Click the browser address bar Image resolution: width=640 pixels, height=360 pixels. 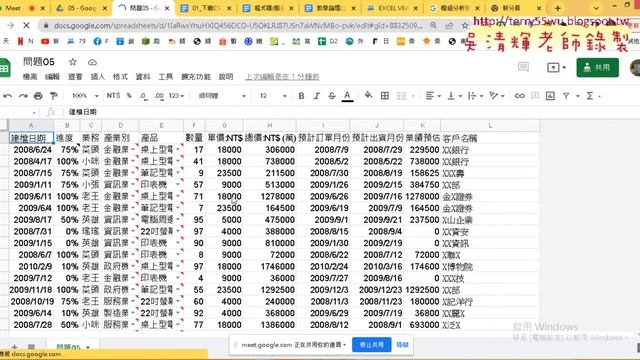(x=238, y=26)
